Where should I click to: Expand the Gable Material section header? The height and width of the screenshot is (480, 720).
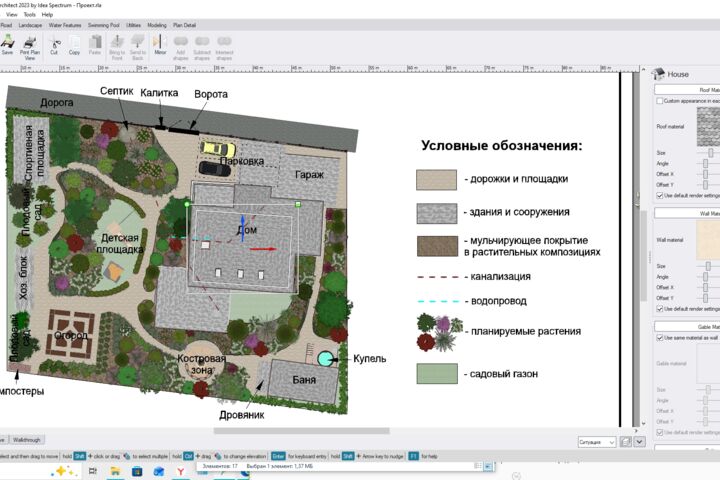pyautogui.click(x=687, y=327)
